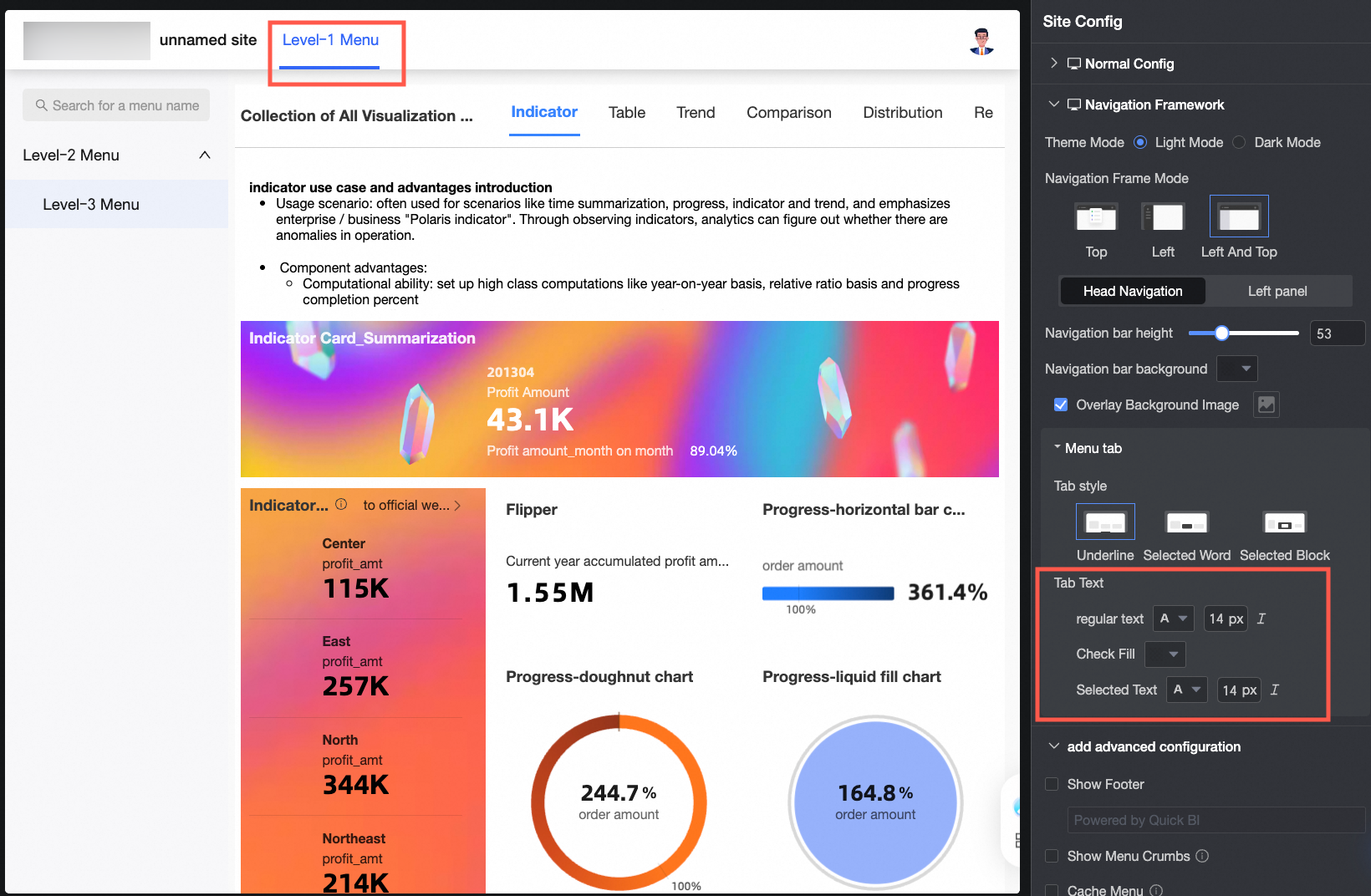The height and width of the screenshot is (896, 1371).
Task: Click the "Indicator Card_Summarization" heading
Action: [x=362, y=338]
